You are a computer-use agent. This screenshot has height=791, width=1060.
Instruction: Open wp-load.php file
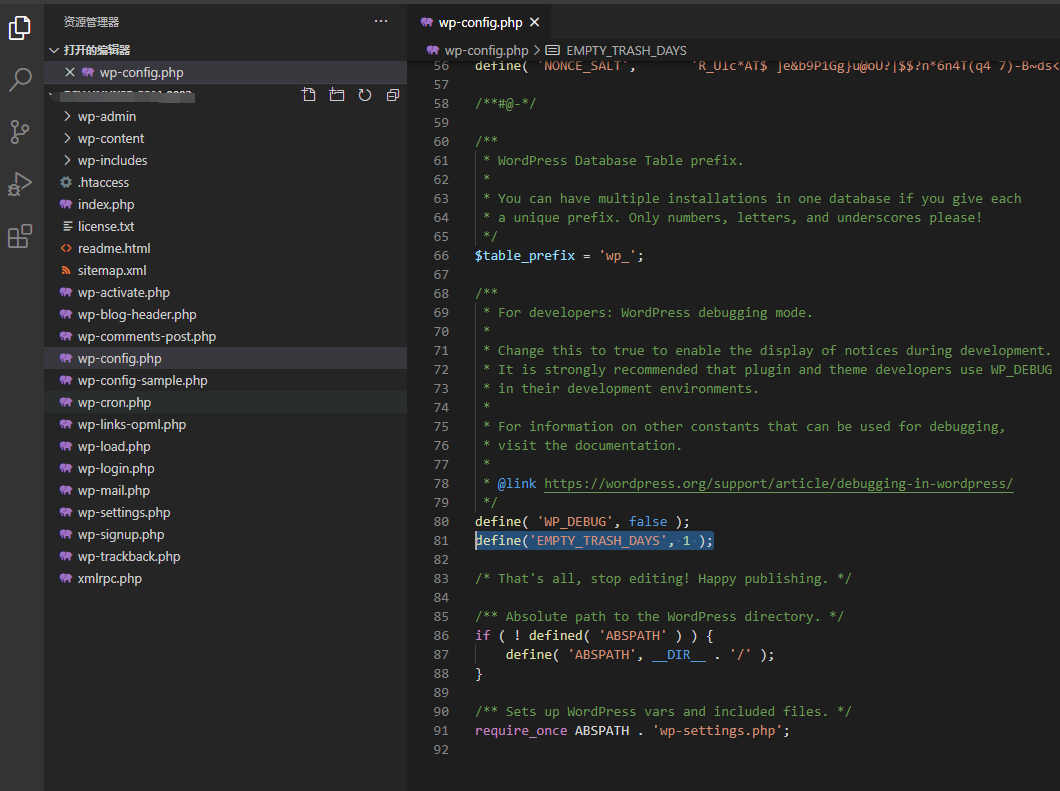226,446
